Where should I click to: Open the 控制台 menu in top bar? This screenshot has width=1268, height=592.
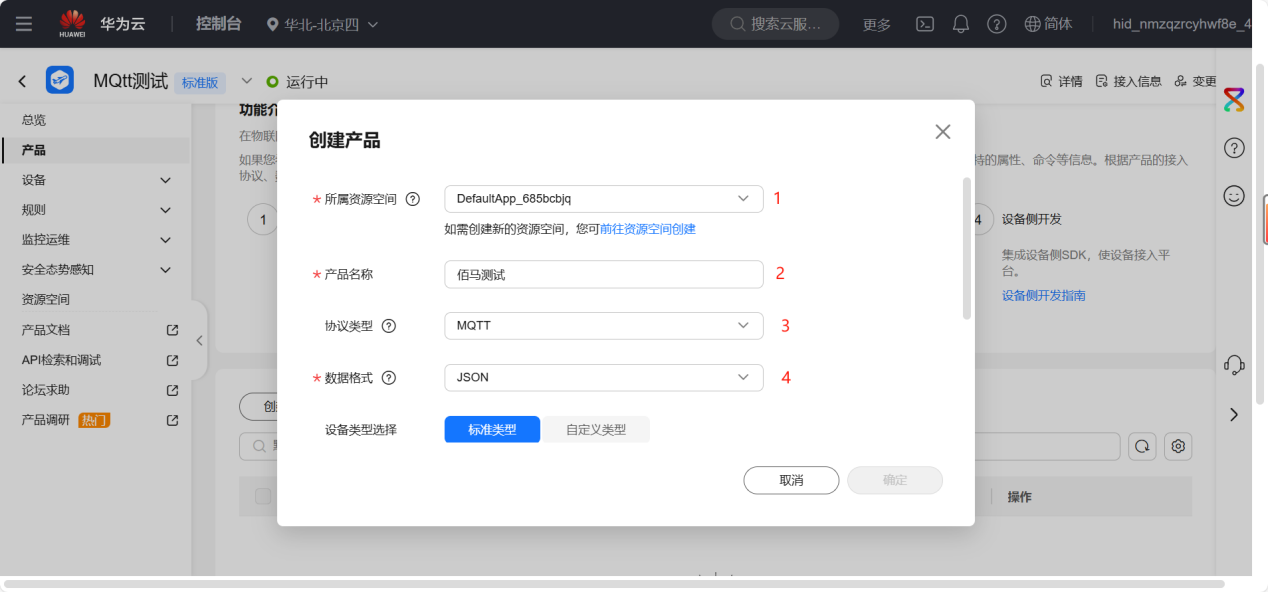click(x=218, y=24)
